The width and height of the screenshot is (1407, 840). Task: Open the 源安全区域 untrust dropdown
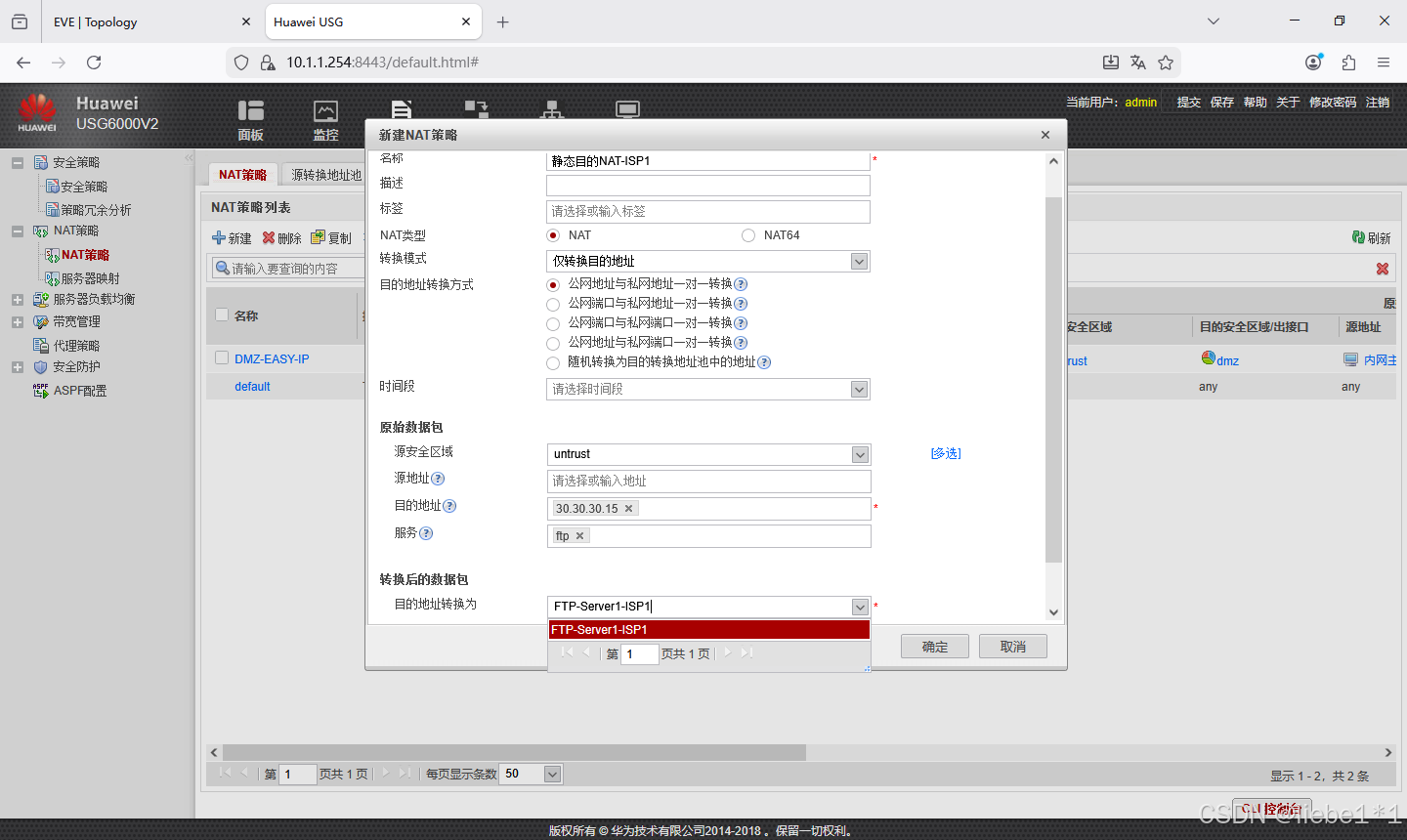click(858, 453)
